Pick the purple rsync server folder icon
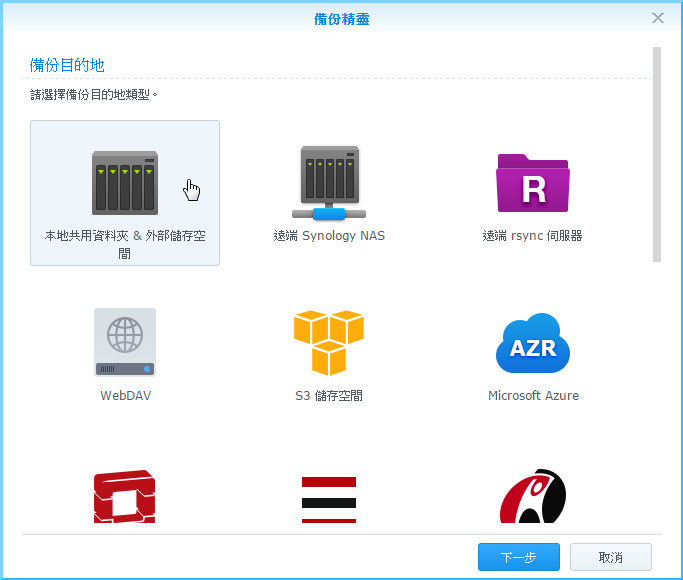 (x=532, y=183)
